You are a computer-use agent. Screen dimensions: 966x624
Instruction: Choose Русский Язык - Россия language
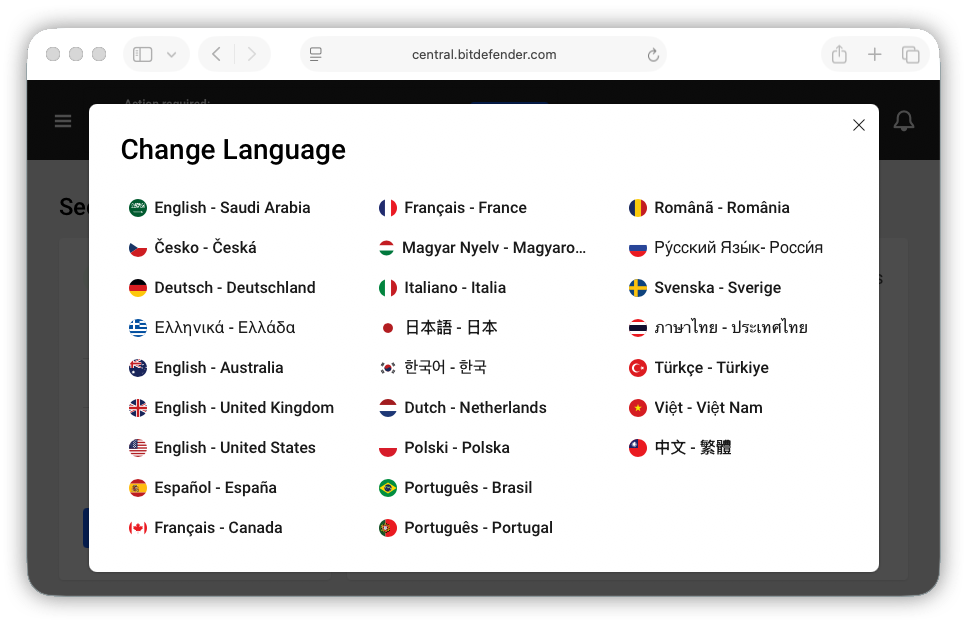click(x=726, y=248)
